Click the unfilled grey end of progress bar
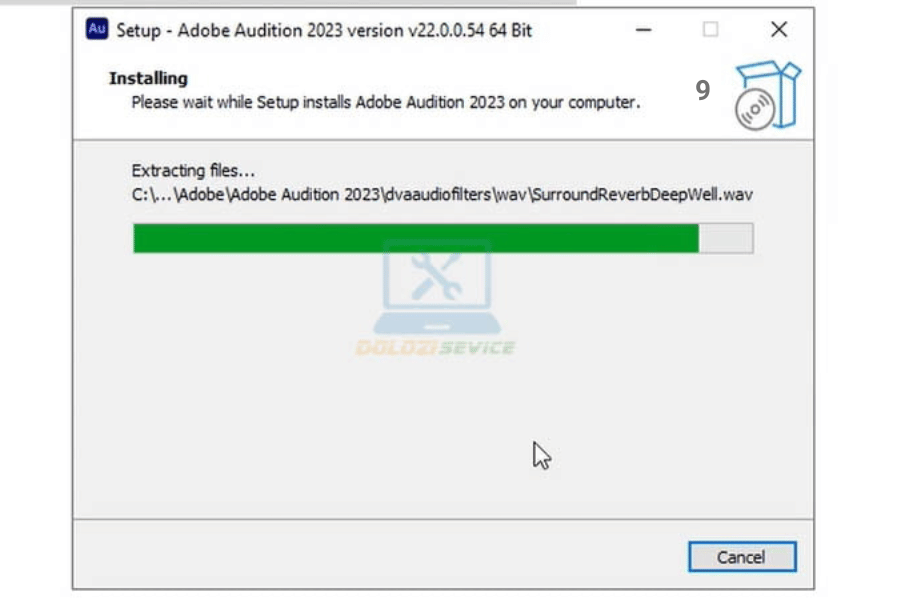The image size is (900, 600). point(726,238)
